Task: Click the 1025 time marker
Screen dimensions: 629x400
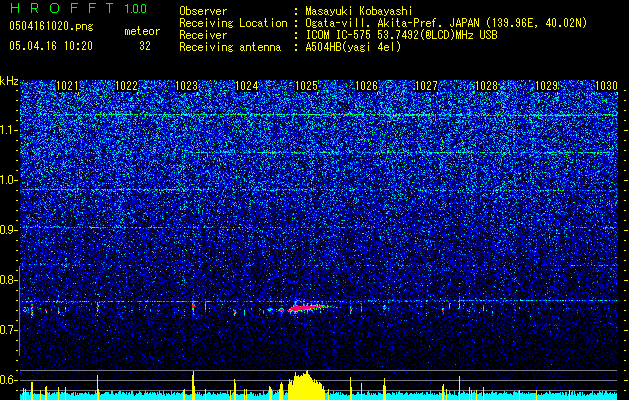Action: tap(306, 86)
